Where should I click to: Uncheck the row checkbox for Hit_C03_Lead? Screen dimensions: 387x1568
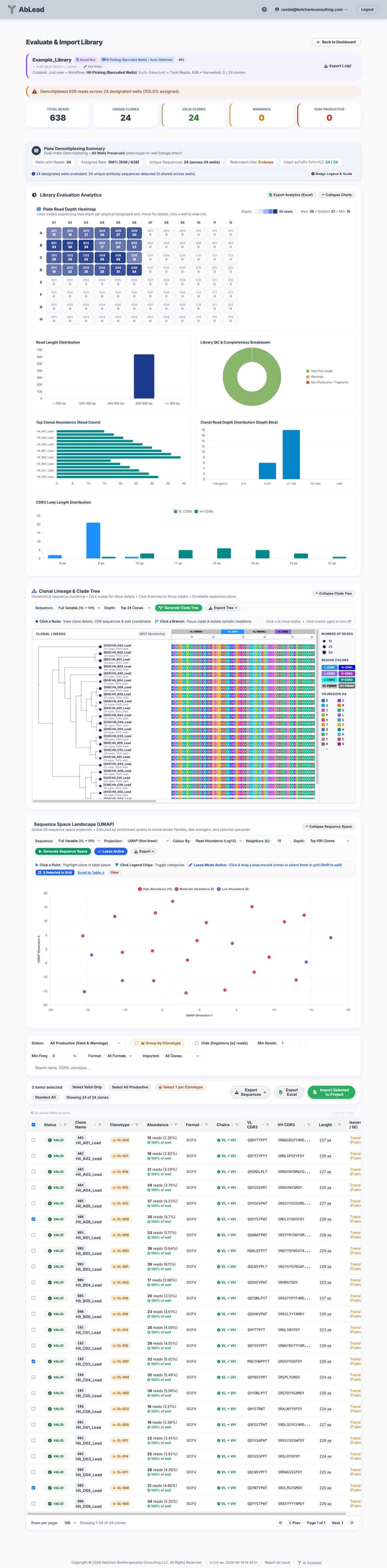33,1362
